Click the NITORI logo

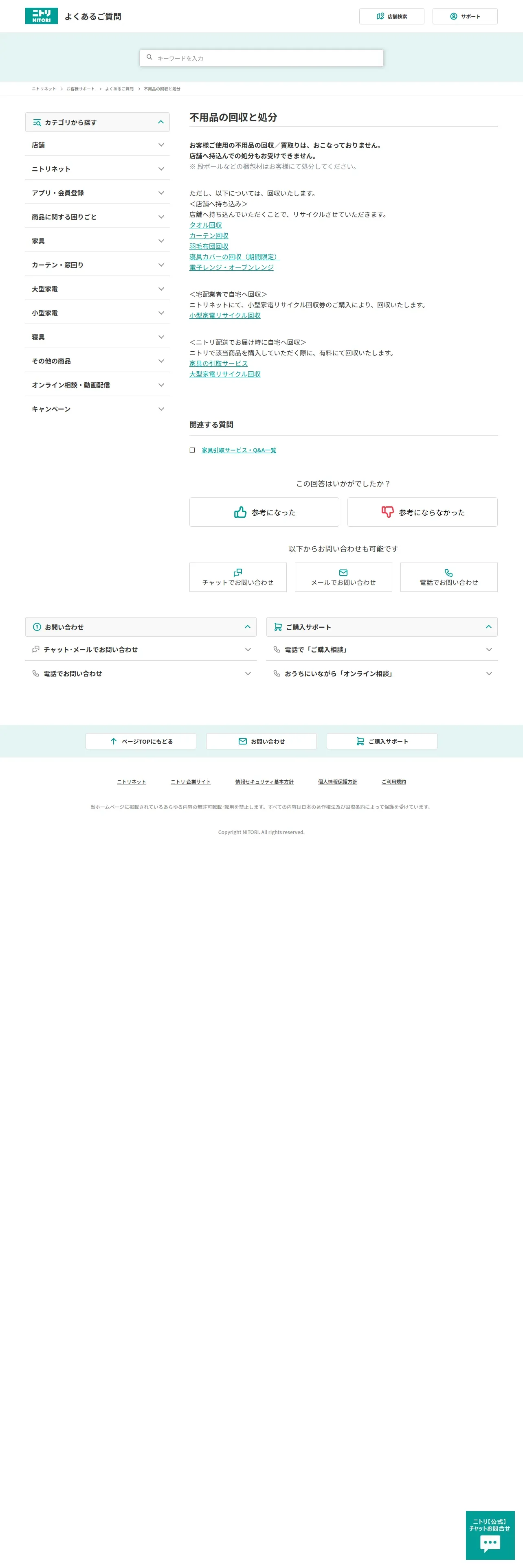(42, 16)
